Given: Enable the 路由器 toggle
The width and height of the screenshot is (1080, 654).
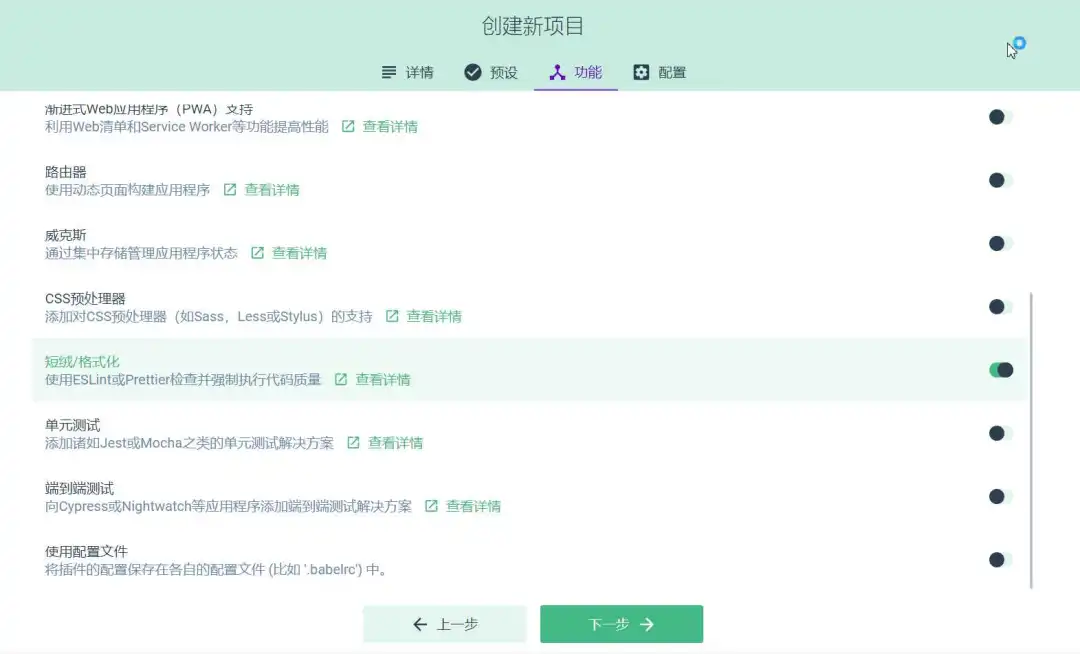Looking at the screenshot, I should (997, 180).
